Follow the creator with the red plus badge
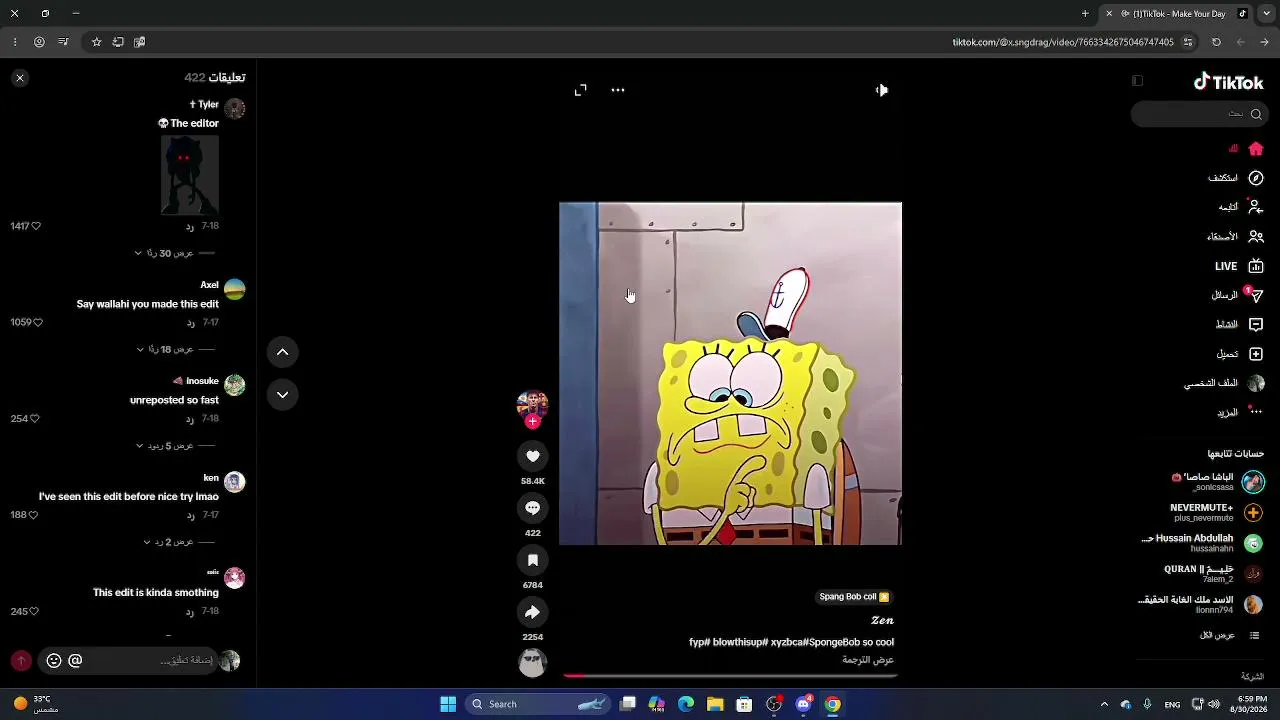Image resolution: width=1280 pixels, height=720 pixels. (532, 422)
